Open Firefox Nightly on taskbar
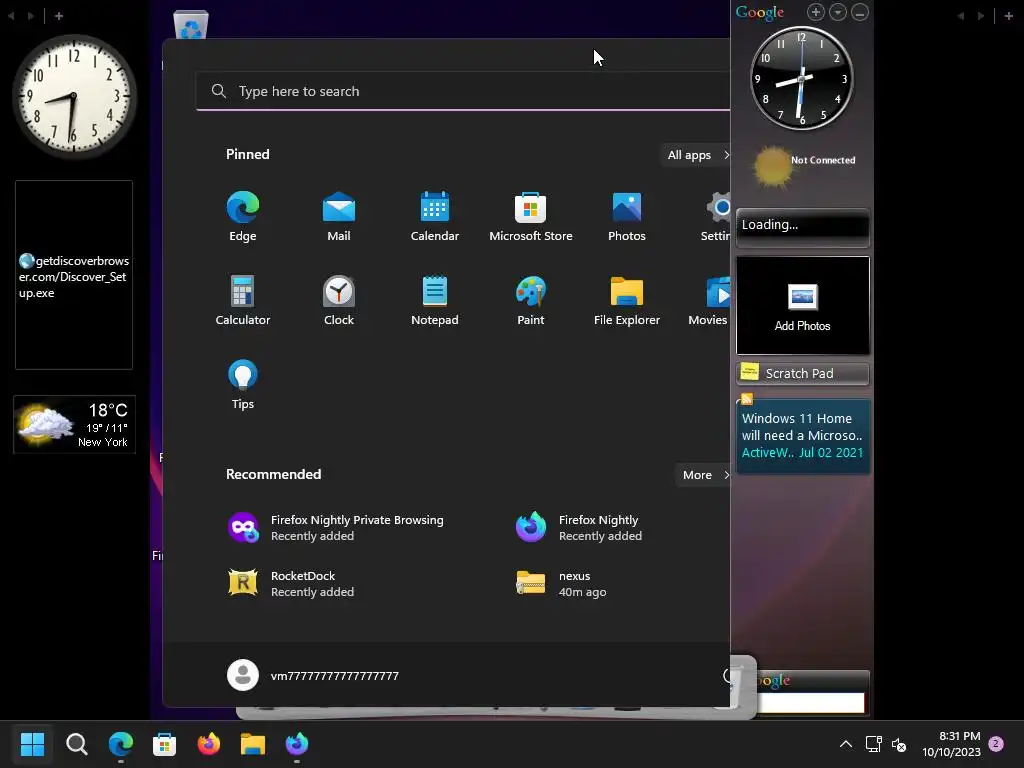 click(x=297, y=743)
